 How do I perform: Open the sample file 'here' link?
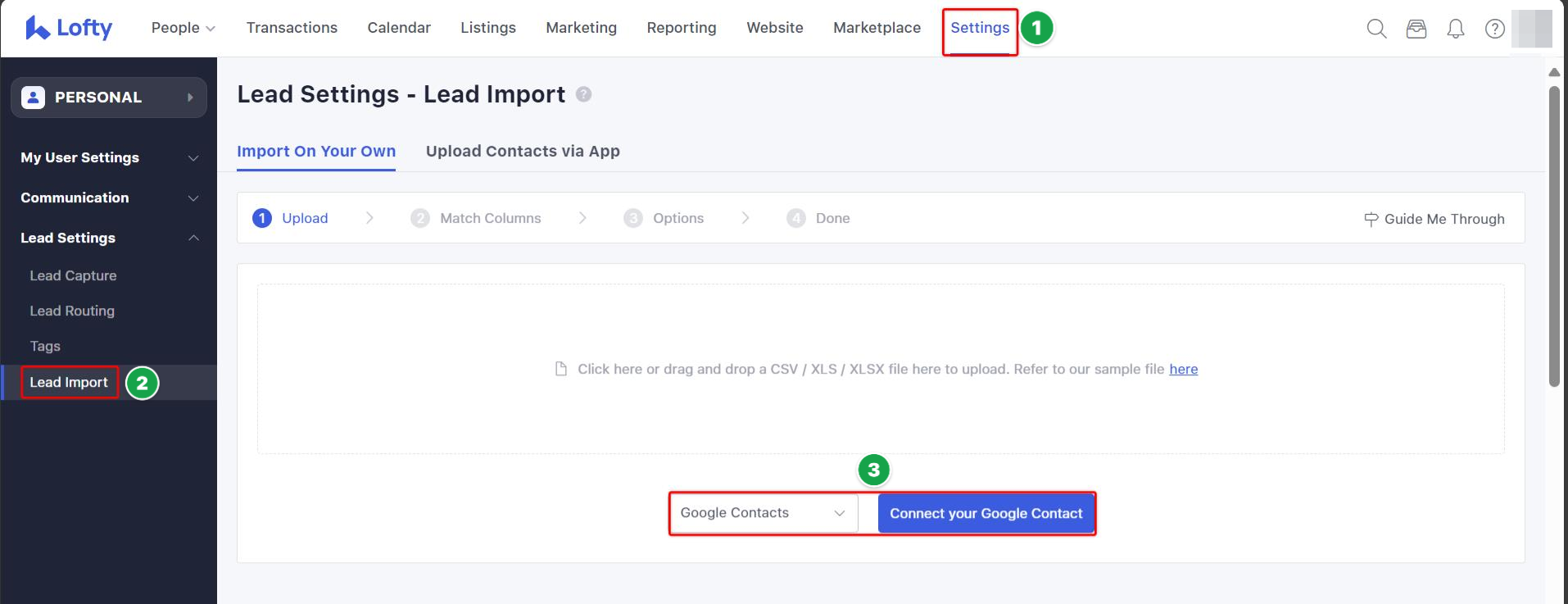(x=1183, y=369)
